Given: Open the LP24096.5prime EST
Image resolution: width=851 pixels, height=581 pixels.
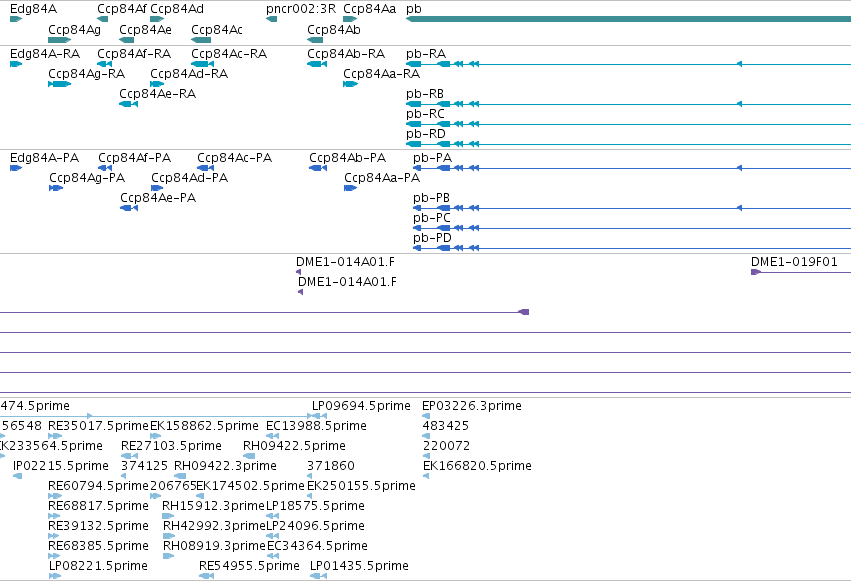Looking at the screenshot, I should click(273, 536).
